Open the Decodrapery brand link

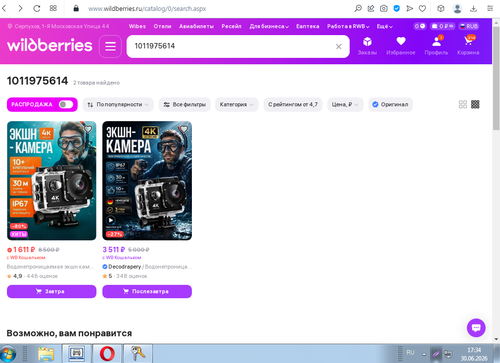coord(124,267)
